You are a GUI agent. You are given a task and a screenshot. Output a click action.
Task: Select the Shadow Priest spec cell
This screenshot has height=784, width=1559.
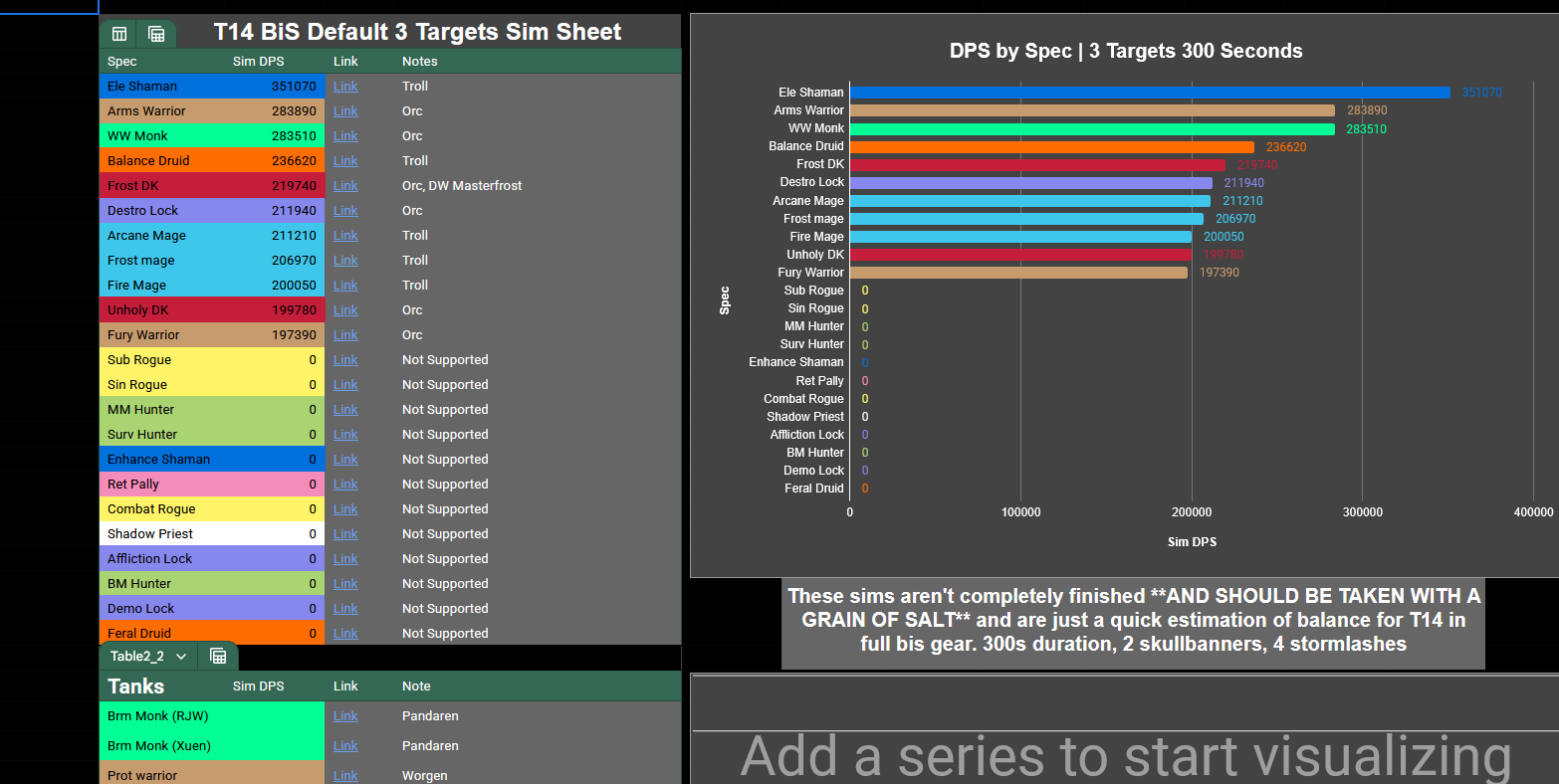click(162, 534)
